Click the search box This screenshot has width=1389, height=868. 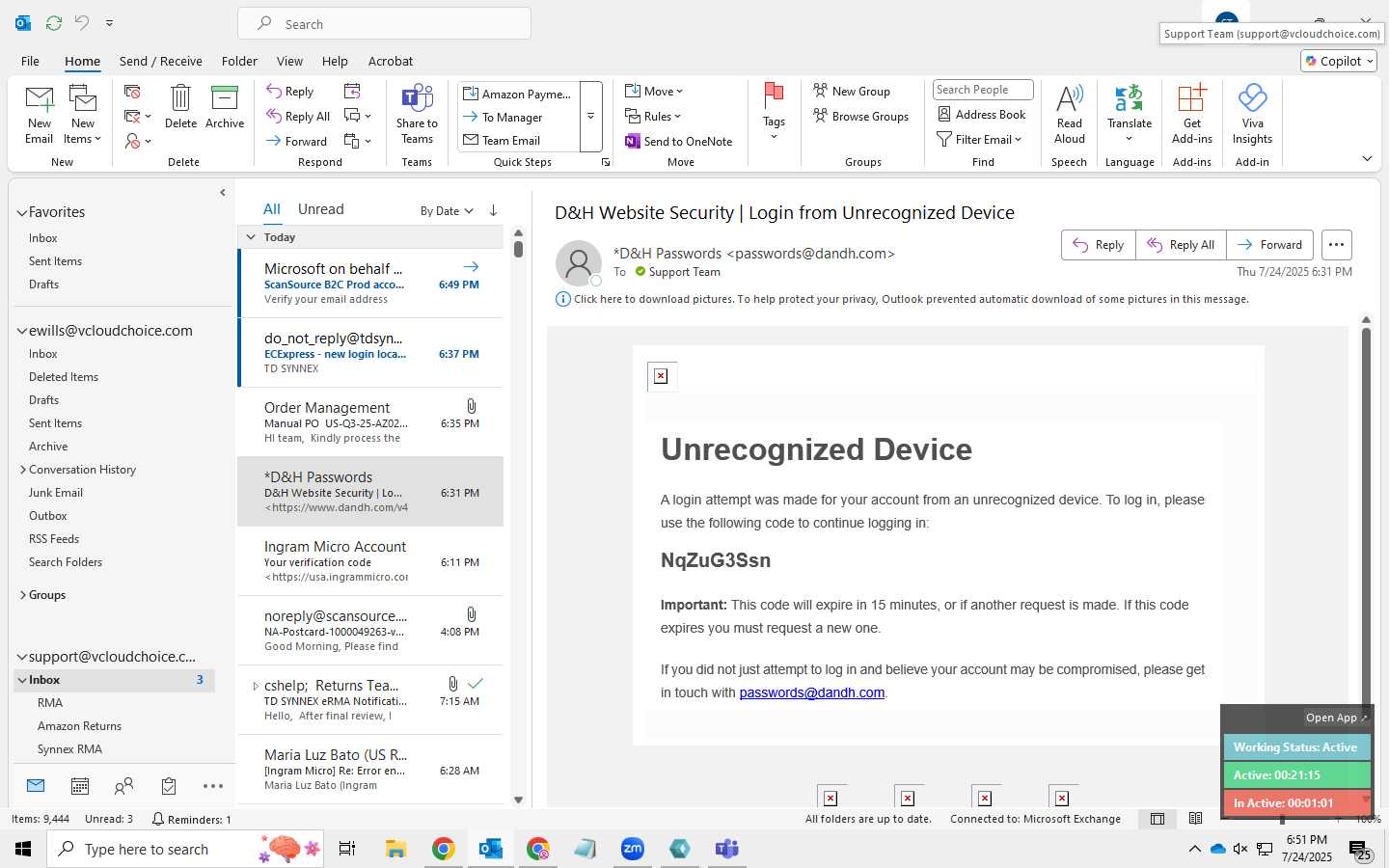click(384, 23)
